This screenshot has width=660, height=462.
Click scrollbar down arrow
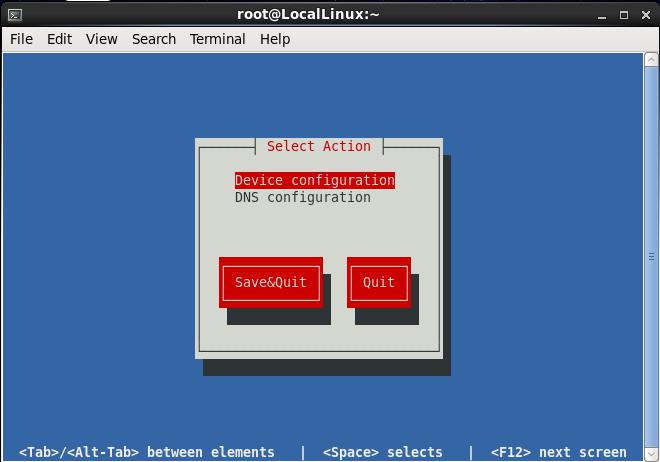click(651, 454)
